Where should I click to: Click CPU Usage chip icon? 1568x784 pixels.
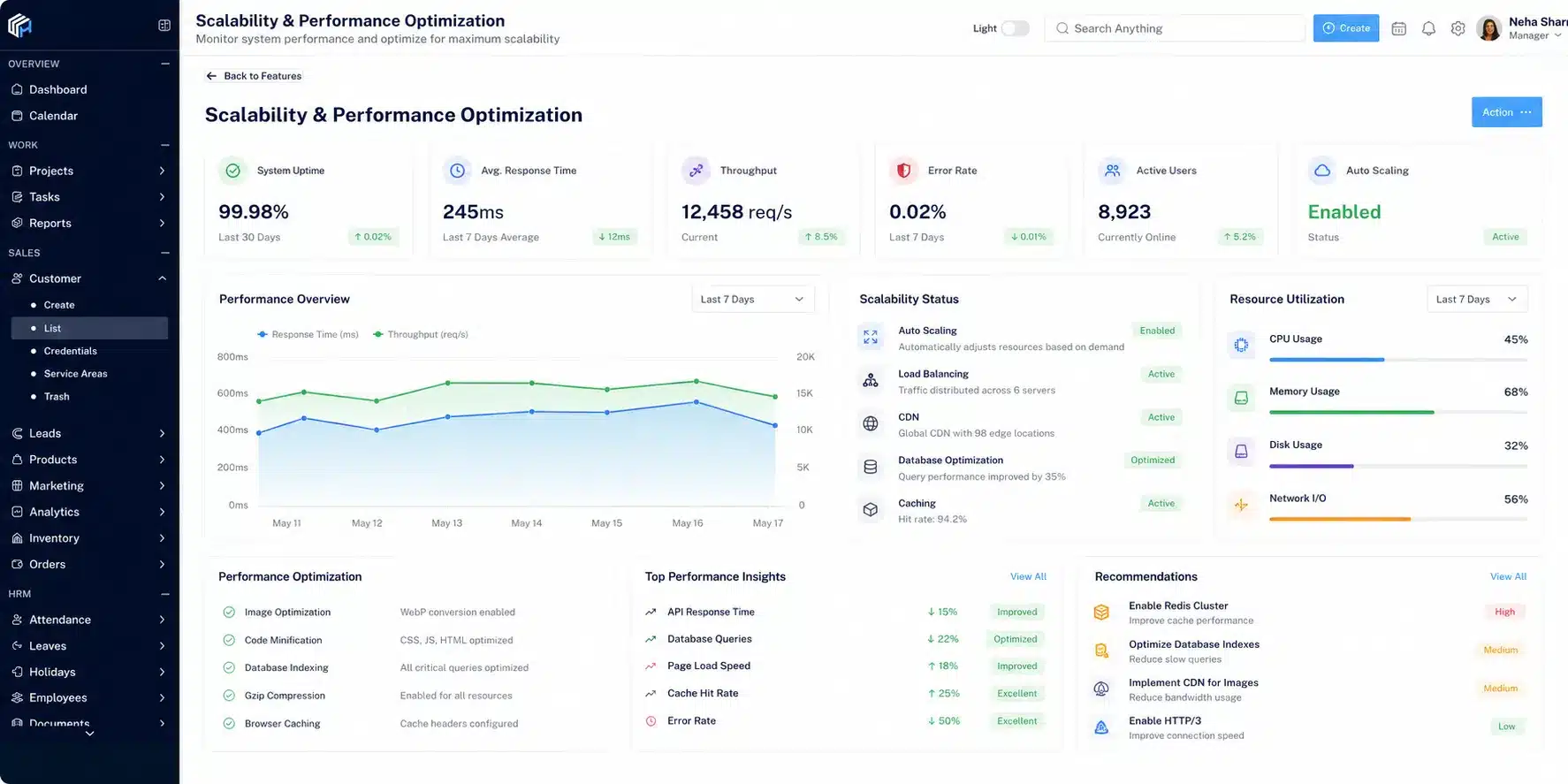(x=1241, y=345)
